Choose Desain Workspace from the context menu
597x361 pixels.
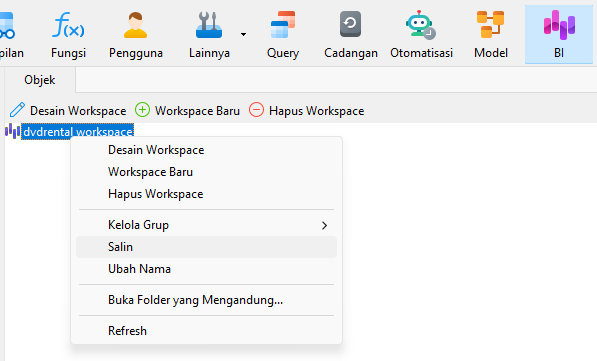coord(206,150)
